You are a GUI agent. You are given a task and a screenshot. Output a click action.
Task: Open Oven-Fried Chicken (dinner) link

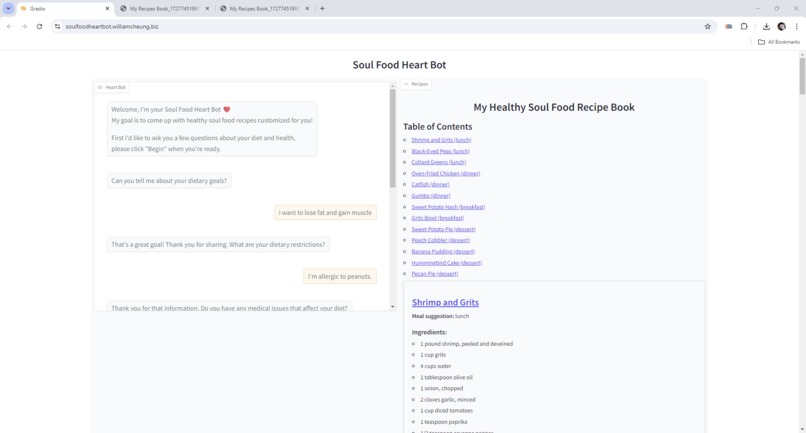pyautogui.click(x=446, y=173)
